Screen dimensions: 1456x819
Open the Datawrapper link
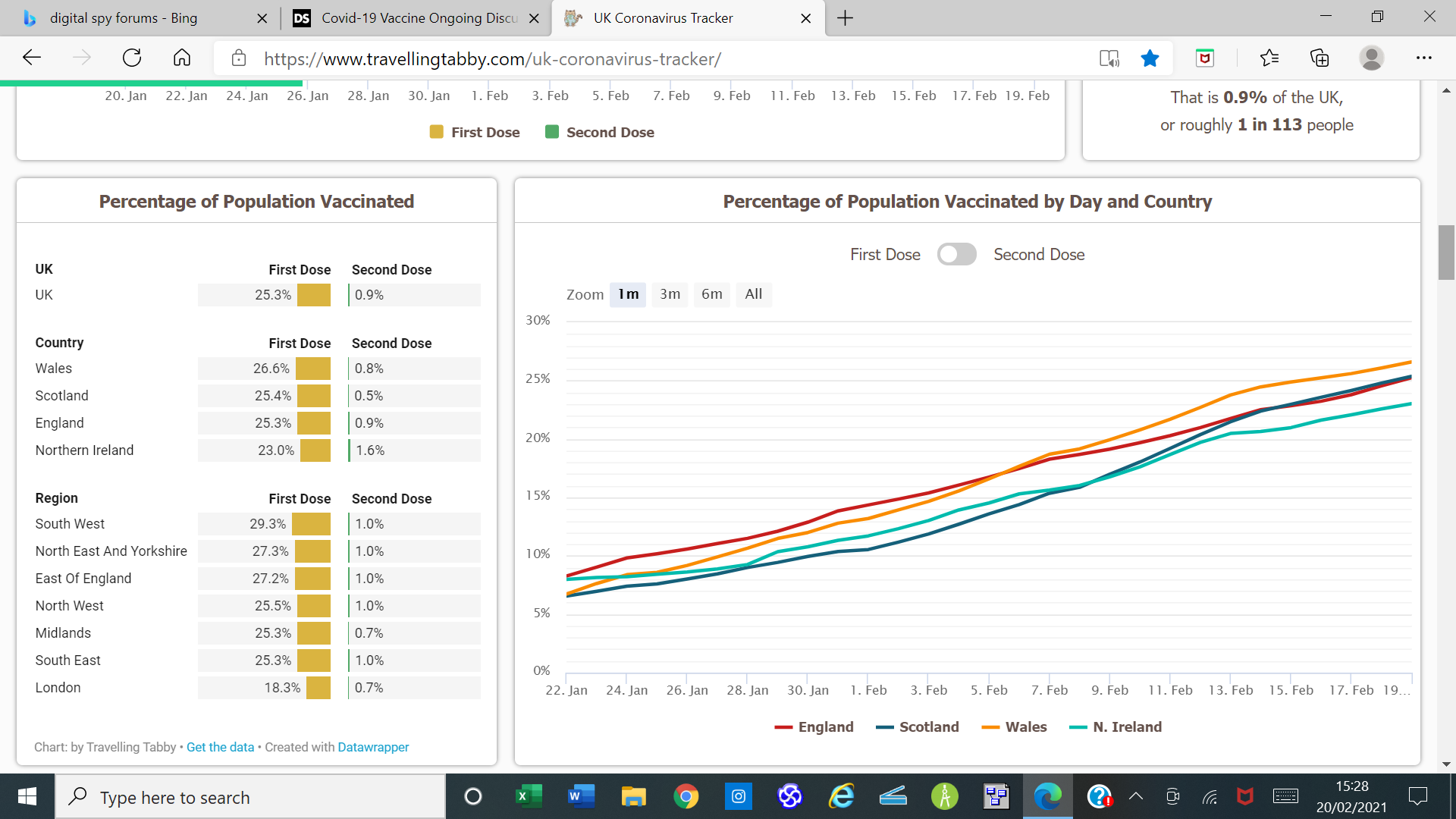[x=373, y=747]
